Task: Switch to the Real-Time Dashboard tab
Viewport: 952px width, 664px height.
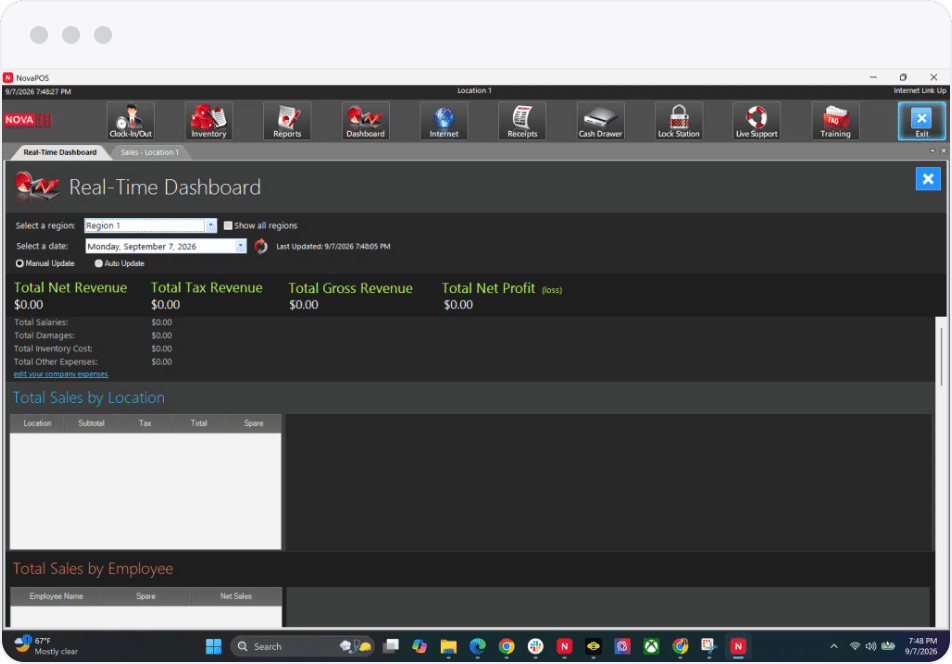Action: click(60, 152)
